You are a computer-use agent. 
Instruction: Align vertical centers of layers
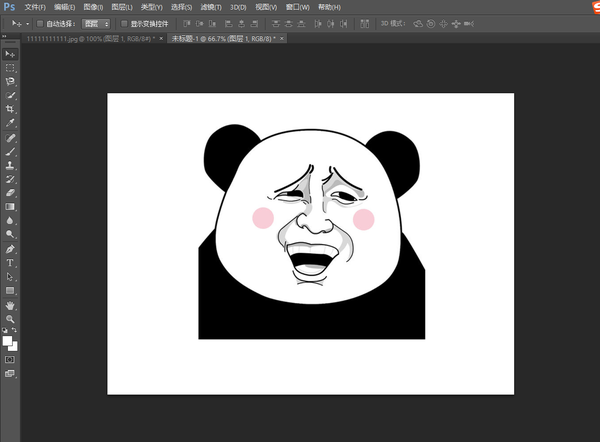pyautogui.click(x=199, y=24)
